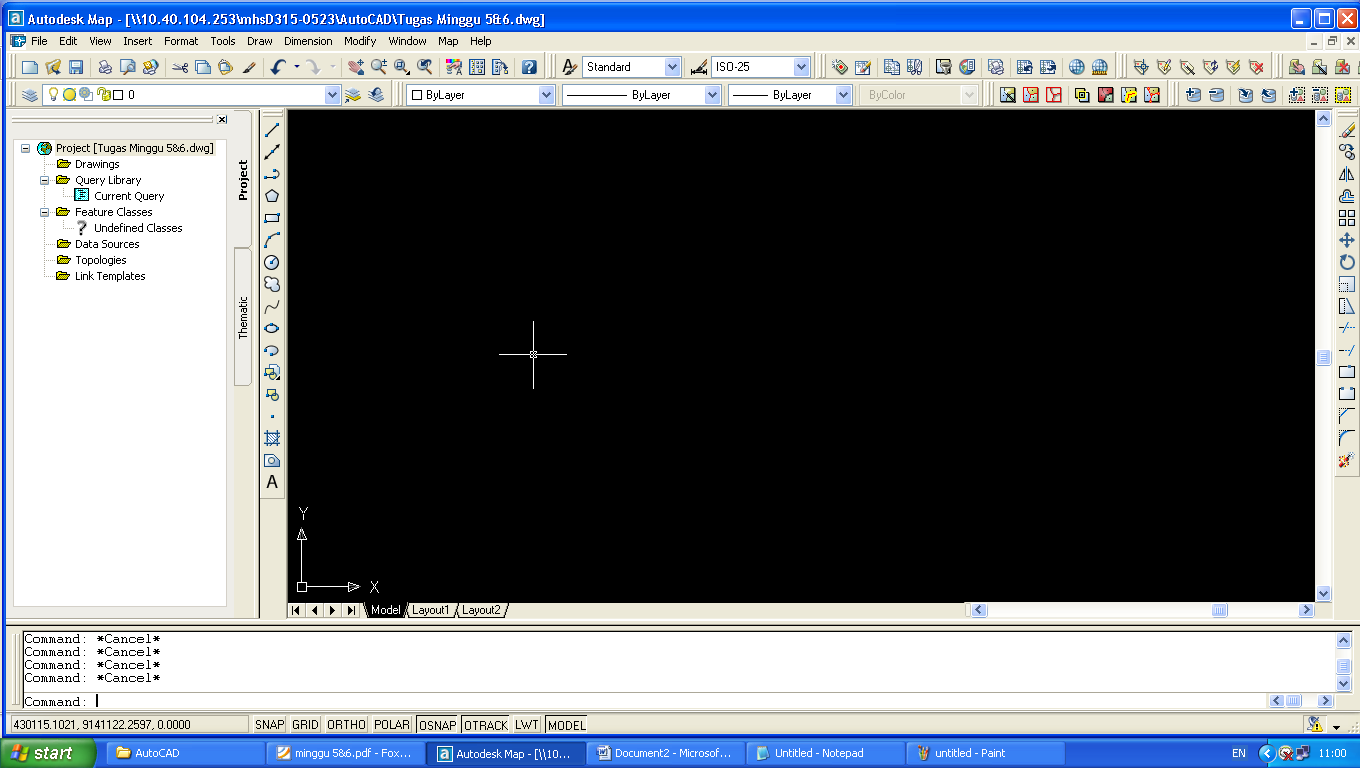Open the Hatch tool
Image resolution: width=1360 pixels, height=768 pixels.
pyautogui.click(x=272, y=438)
